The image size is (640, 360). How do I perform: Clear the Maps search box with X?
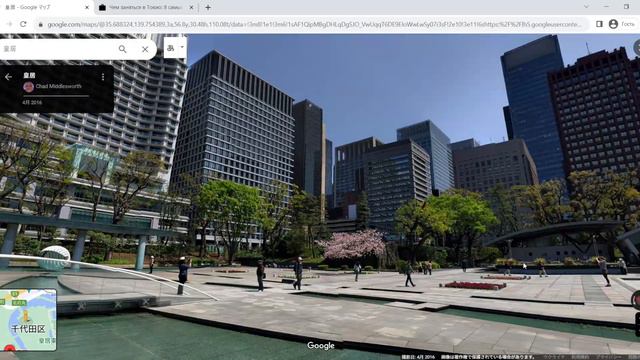(x=145, y=49)
